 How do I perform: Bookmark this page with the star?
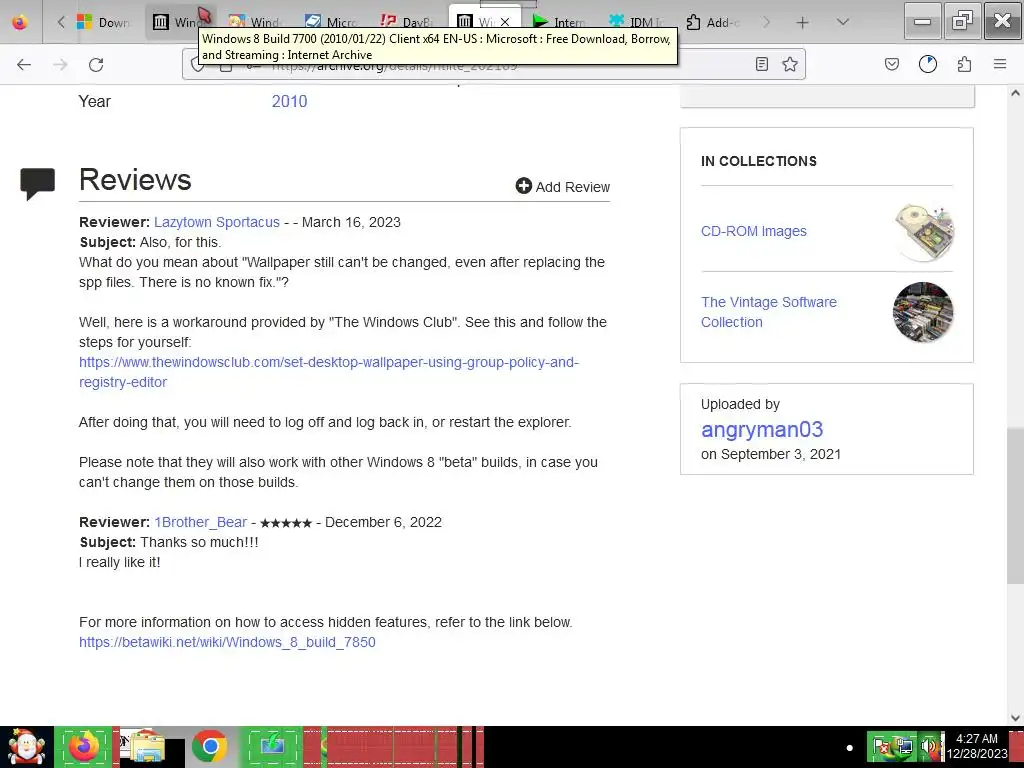[x=790, y=64]
